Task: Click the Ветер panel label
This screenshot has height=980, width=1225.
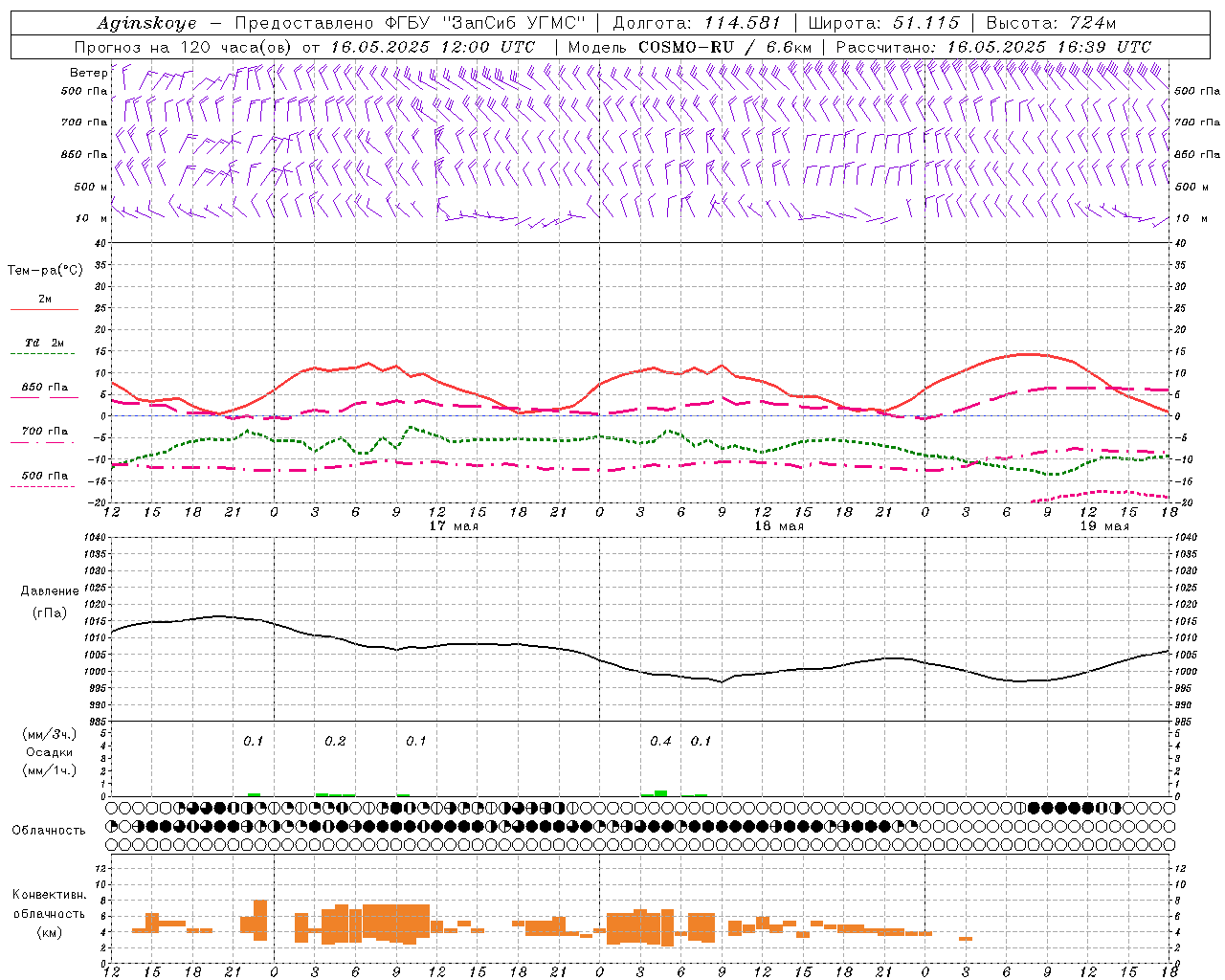Action: [88, 73]
